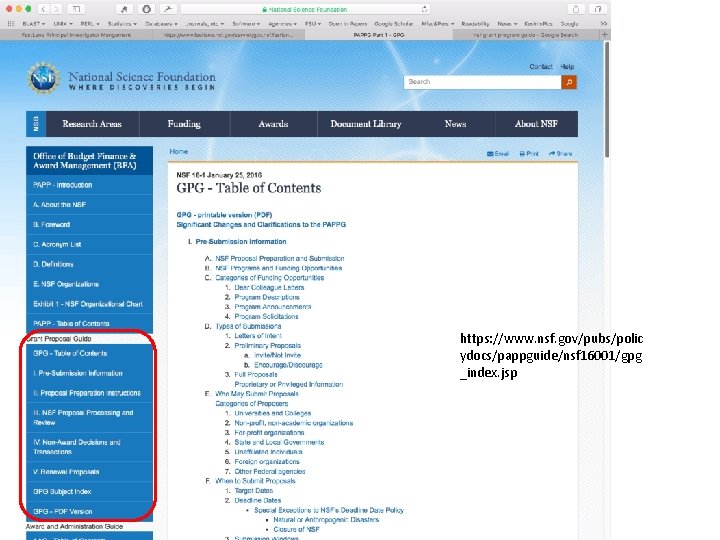
Task: Open the PERL bookmarks dropdown
Action: tap(90, 23)
